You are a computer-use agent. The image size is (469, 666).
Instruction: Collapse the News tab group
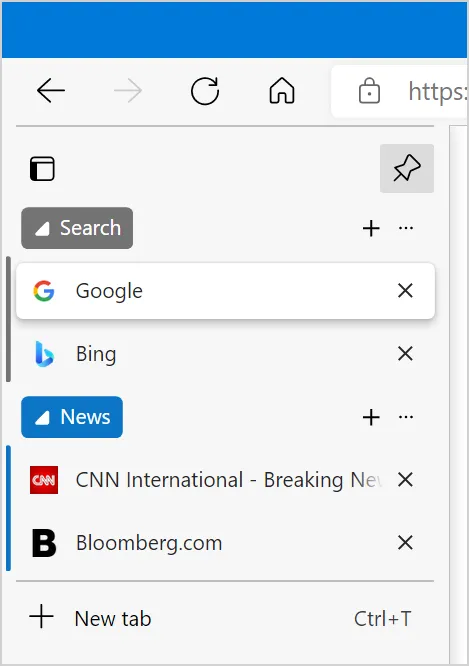(x=72, y=417)
